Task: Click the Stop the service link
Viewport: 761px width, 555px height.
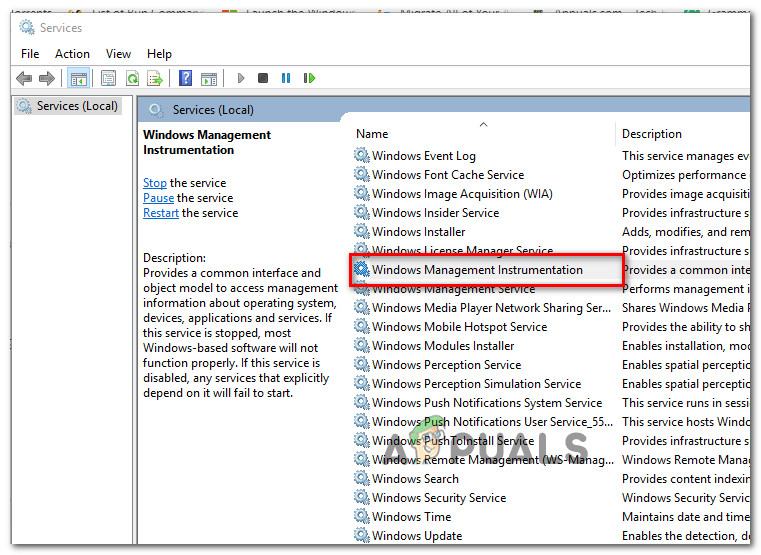Action: click(x=155, y=183)
